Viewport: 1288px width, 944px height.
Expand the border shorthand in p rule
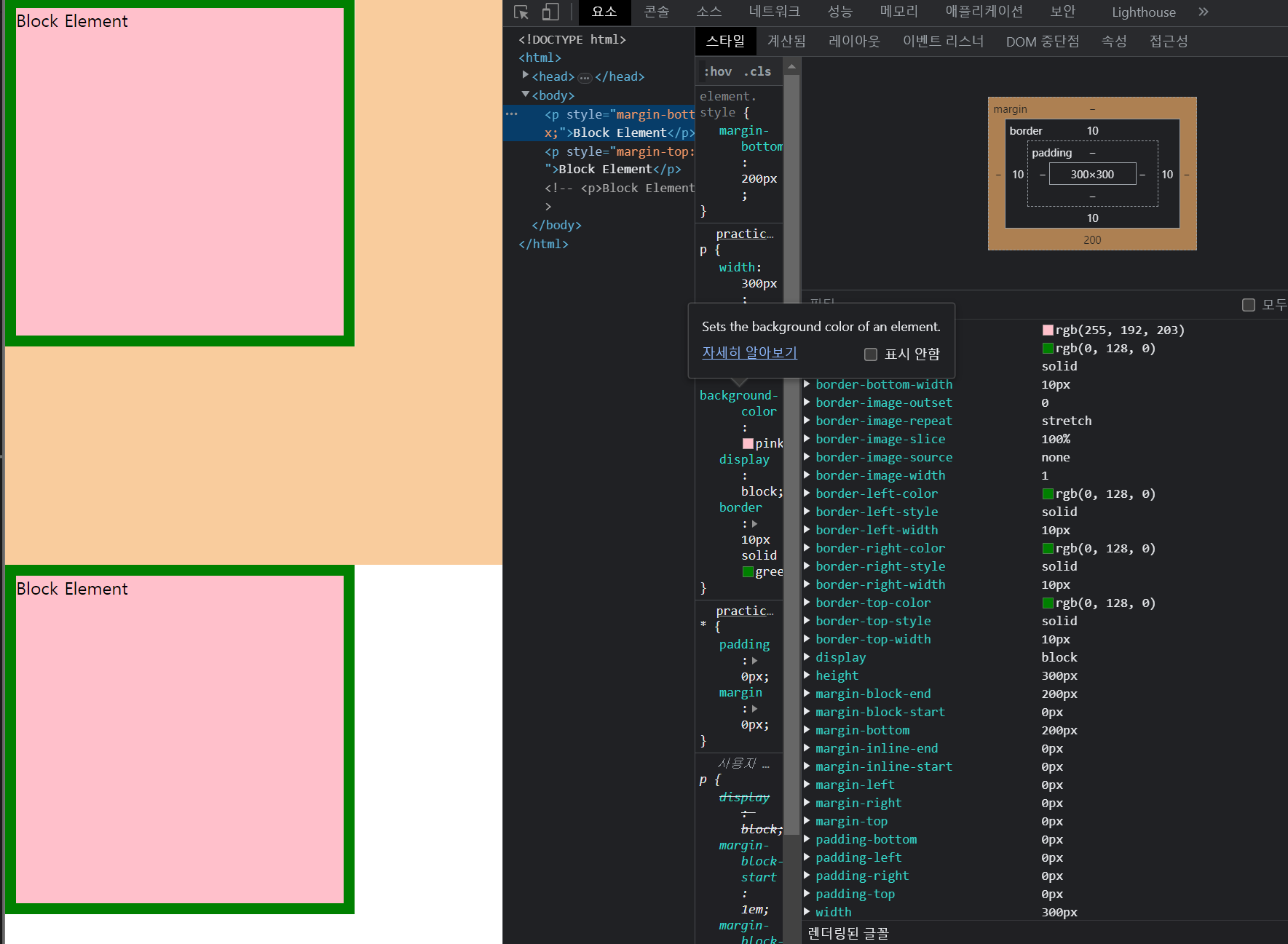tap(755, 524)
